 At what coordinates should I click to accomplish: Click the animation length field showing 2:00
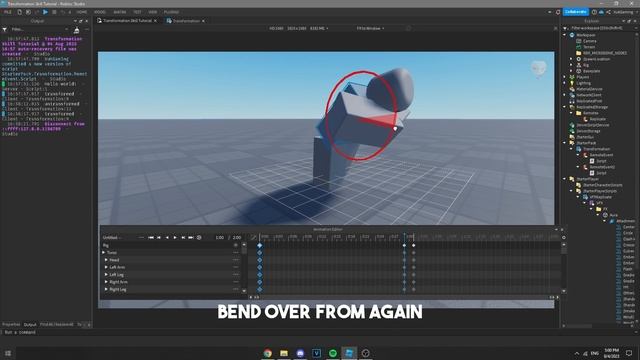point(237,238)
